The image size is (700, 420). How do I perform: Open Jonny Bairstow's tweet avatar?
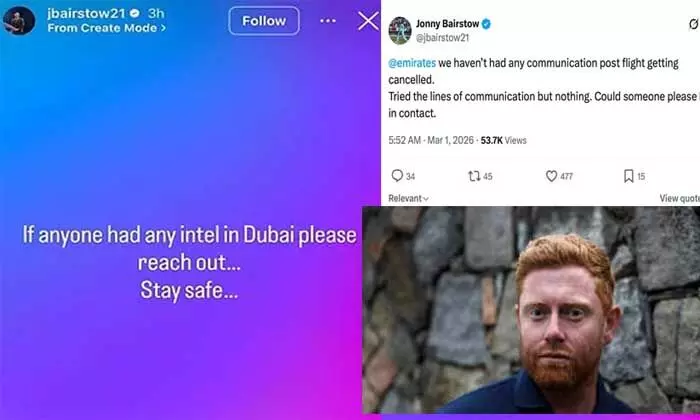point(400,30)
